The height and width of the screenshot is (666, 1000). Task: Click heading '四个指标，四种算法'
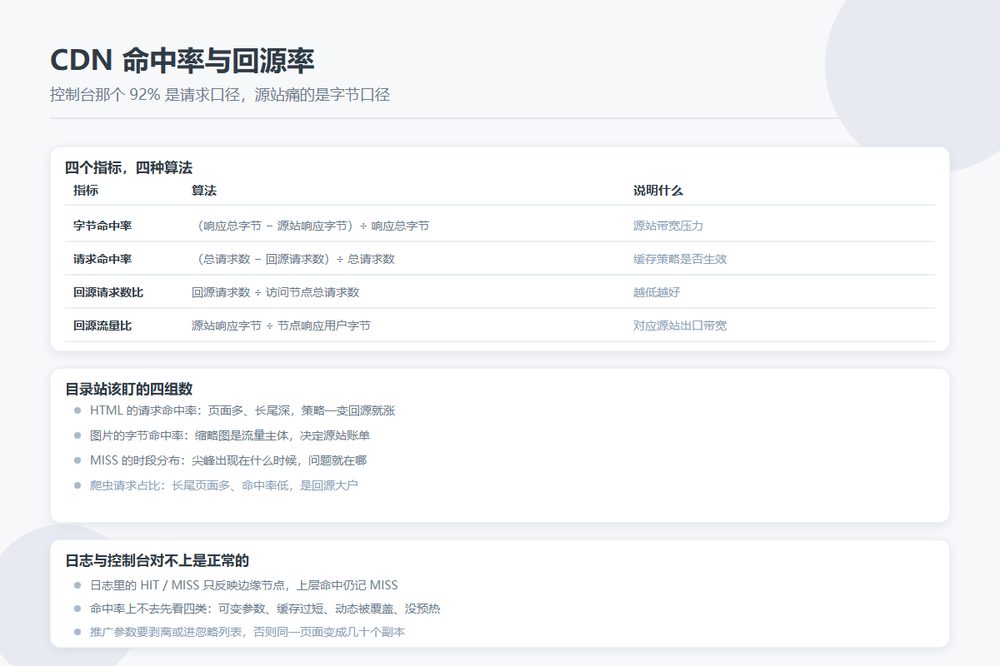click(x=129, y=167)
